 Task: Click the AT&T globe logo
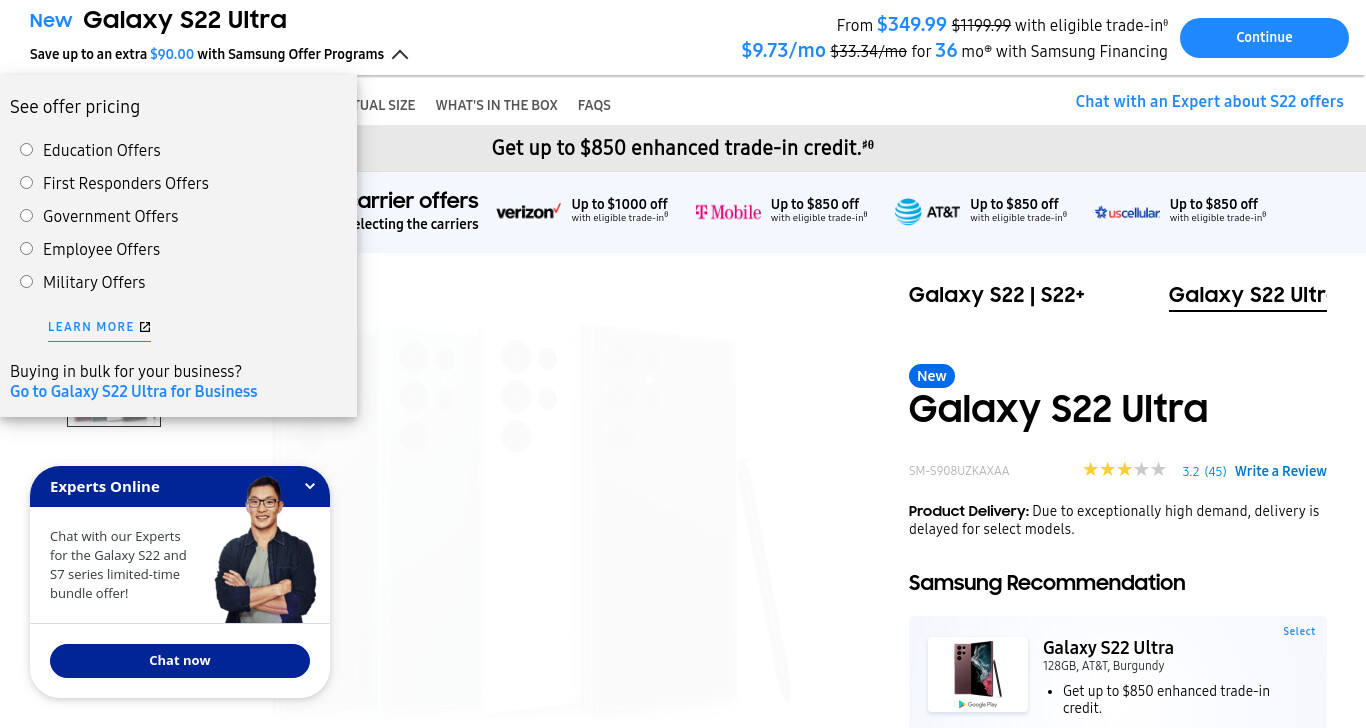tap(908, 212)
